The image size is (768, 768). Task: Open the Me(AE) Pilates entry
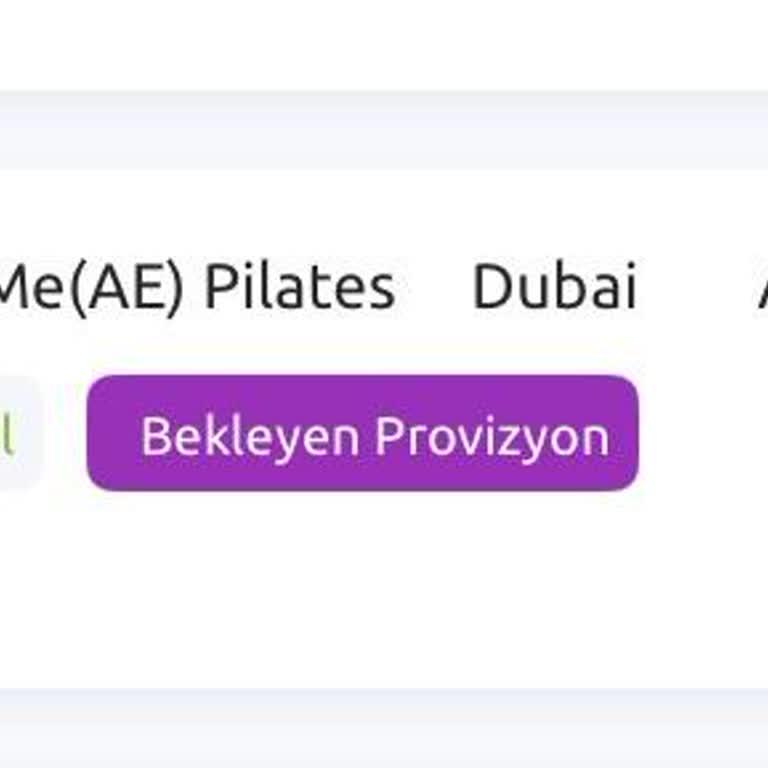[196, 288]
